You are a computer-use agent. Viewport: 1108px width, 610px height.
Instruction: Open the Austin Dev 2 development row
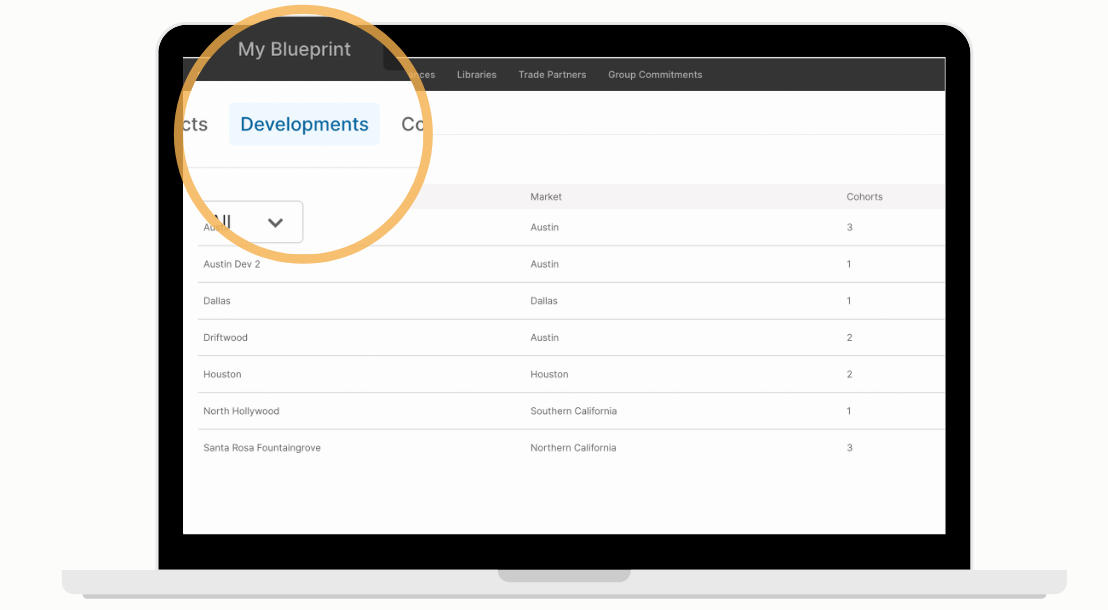click(x=571, y=264)
